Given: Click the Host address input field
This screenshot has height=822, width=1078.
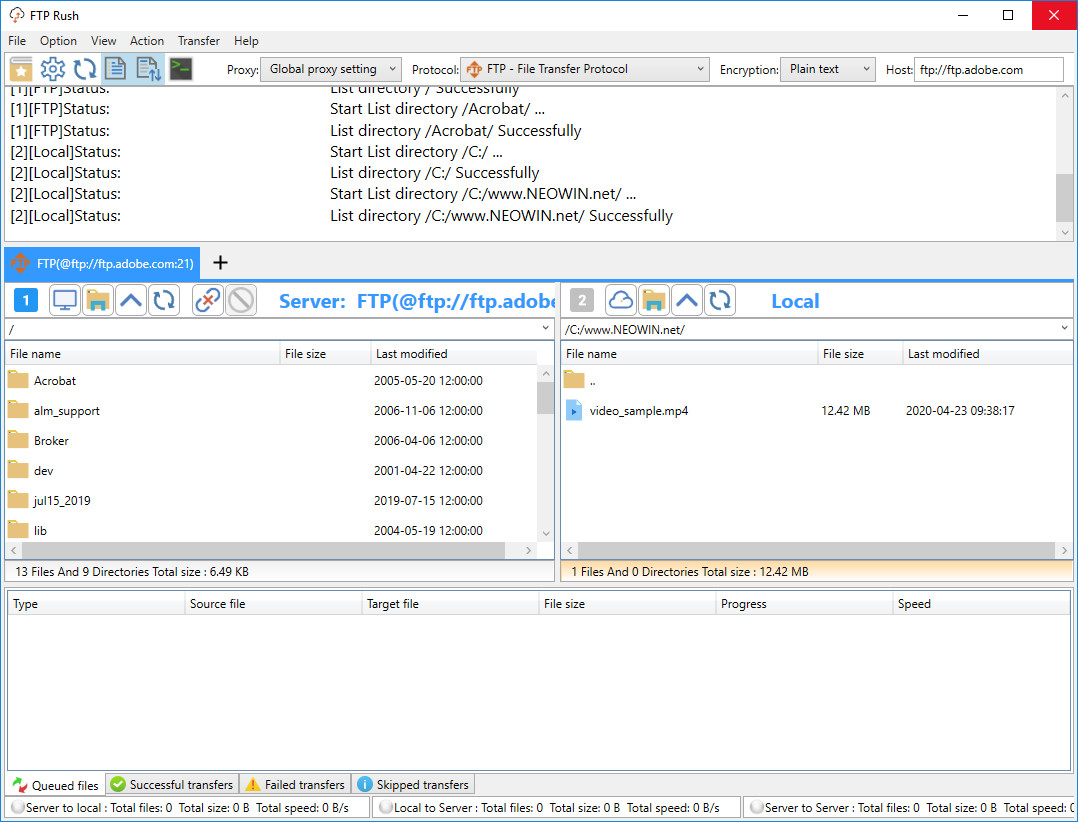Looking at the screenshot, I should 988,70.
